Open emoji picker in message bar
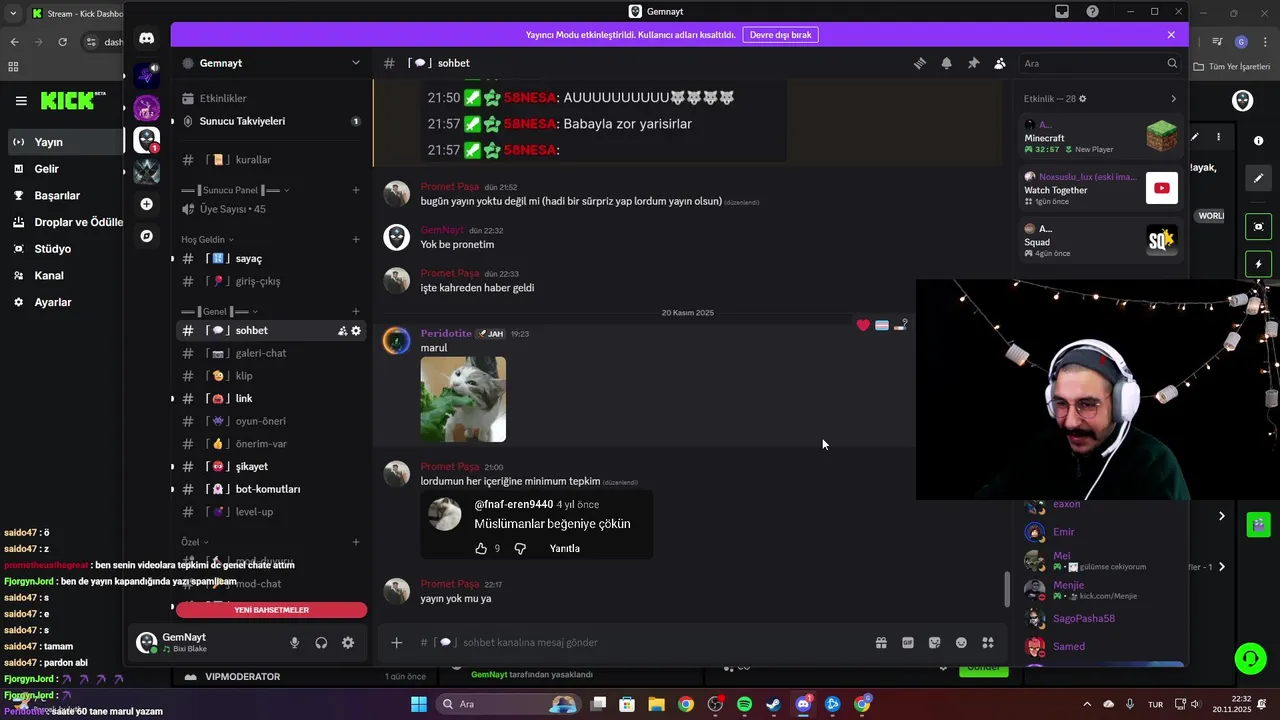 coord(961,643)
